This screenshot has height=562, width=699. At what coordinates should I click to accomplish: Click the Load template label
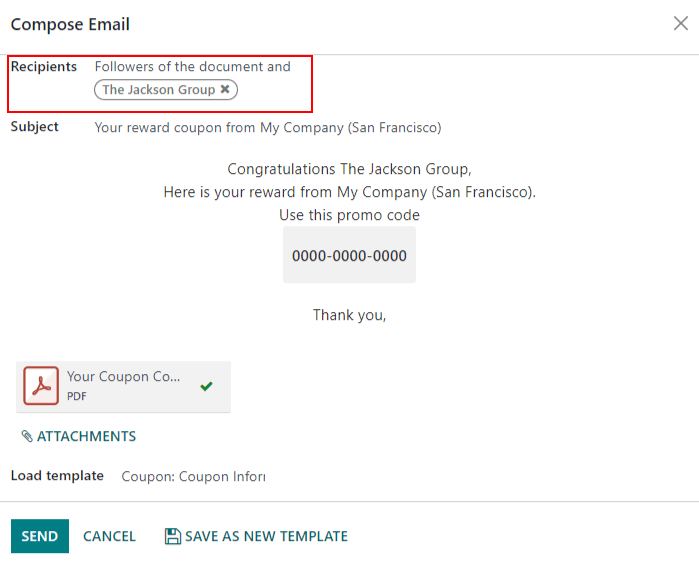point(57,476)
